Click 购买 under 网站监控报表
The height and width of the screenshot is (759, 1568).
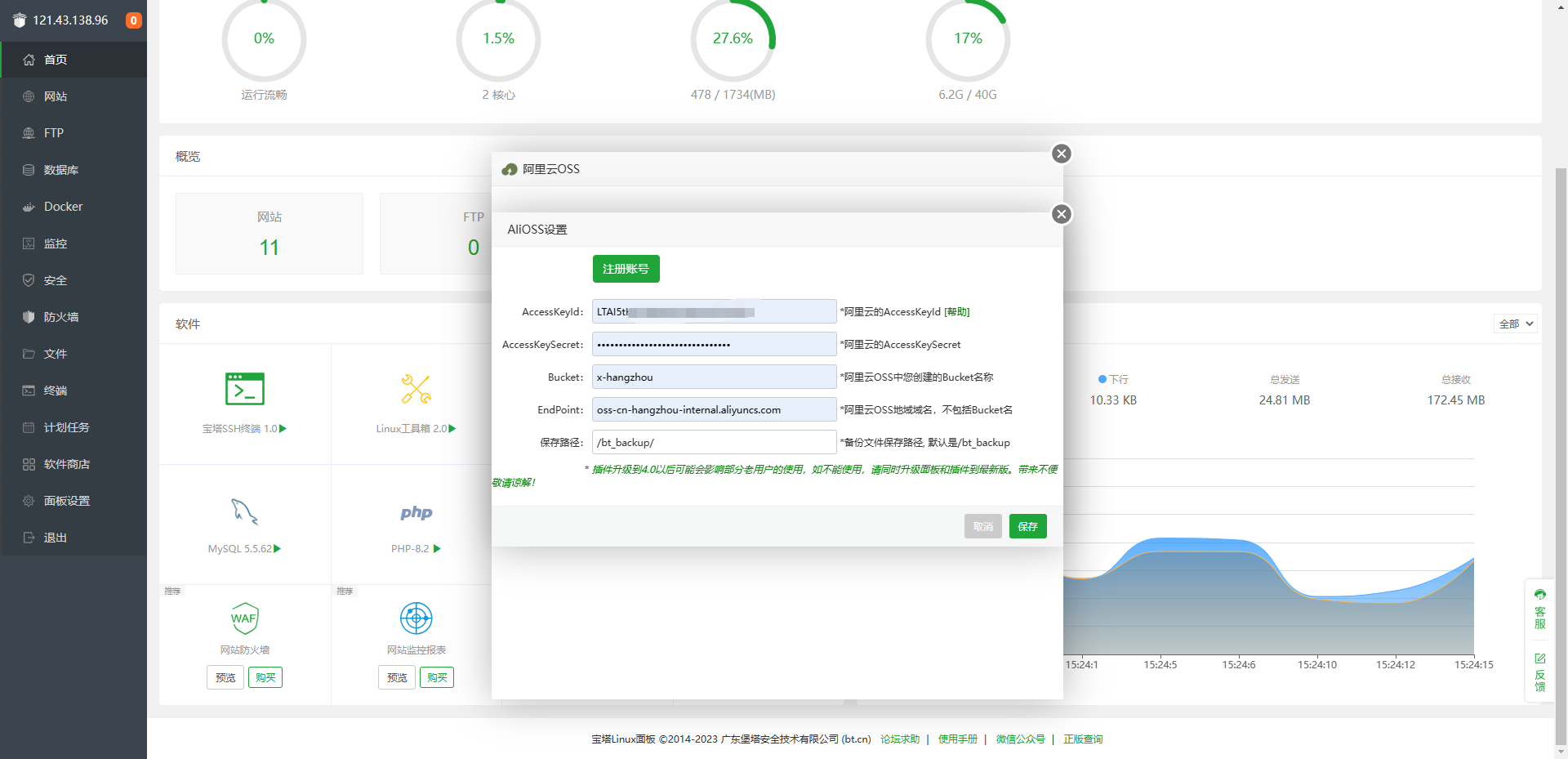pyautogui.click(x=437, y=677)
